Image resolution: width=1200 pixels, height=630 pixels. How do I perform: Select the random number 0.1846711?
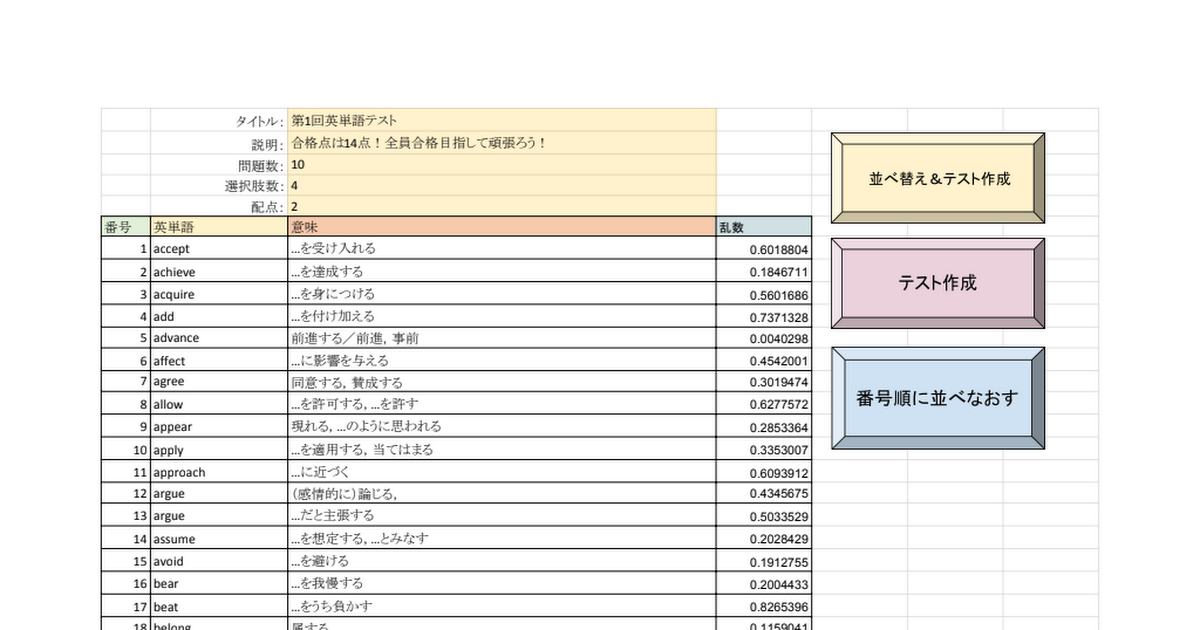point(764,271)
